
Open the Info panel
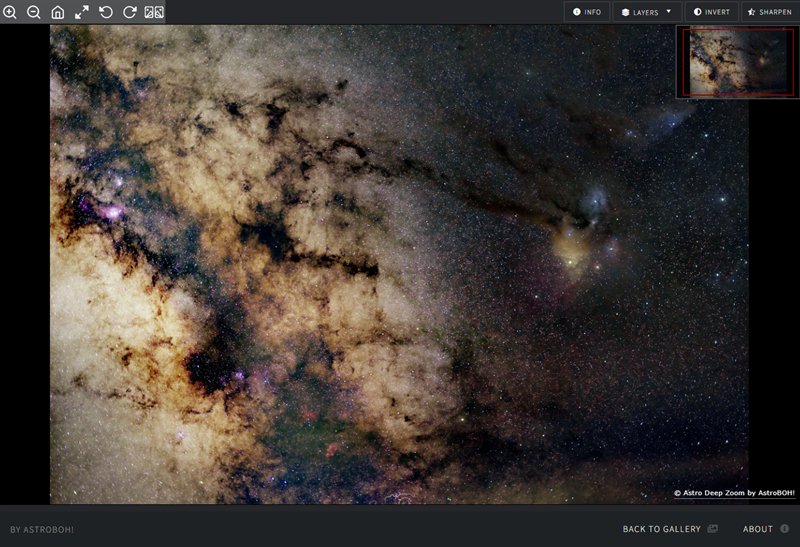pos(587,12)
